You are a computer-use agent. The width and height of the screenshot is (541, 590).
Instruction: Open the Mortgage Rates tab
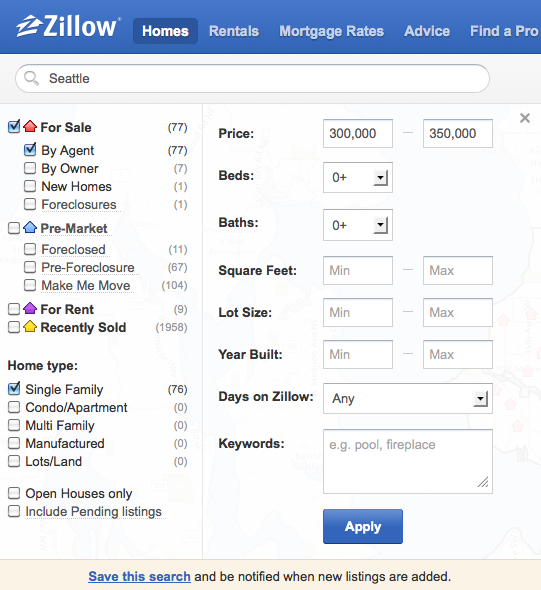(x=331, y=31)
